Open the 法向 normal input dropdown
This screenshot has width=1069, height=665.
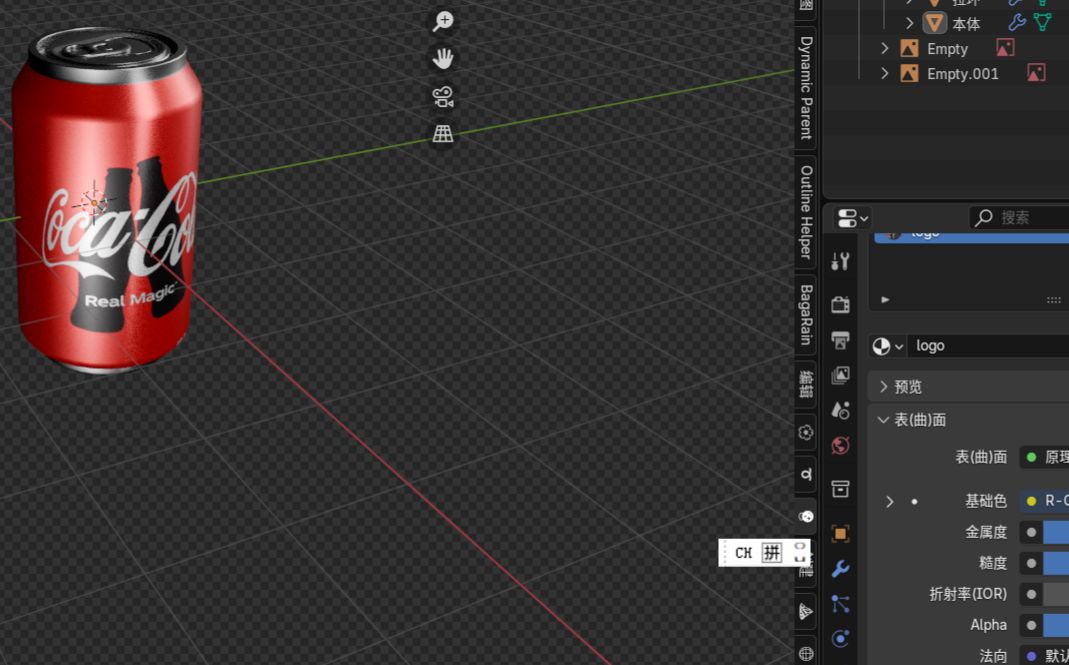[x=1044, y=655]
